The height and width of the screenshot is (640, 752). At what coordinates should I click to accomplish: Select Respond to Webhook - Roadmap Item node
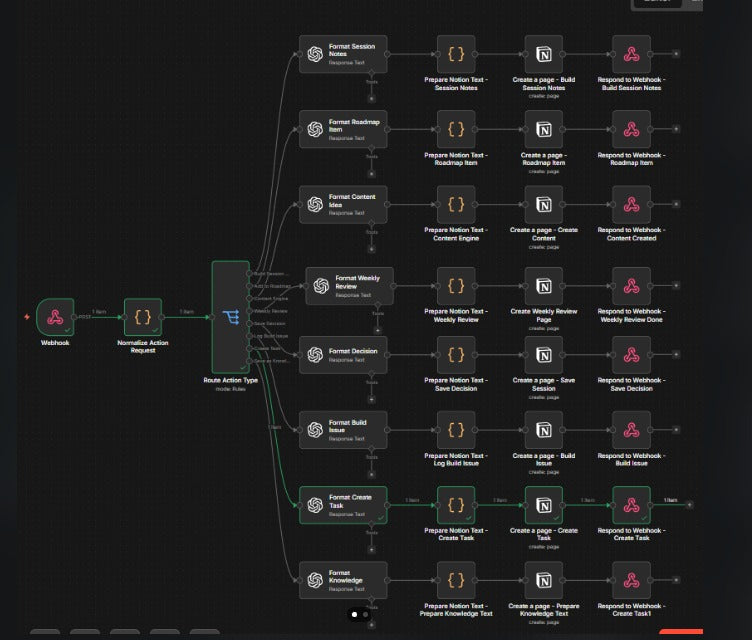tap(632, 130)
